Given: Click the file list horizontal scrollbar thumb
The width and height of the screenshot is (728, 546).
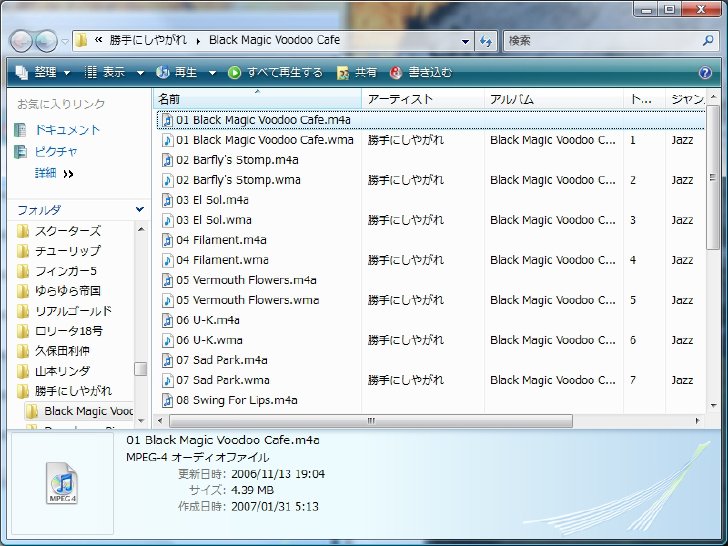Looking at the screenshot, I should pyautogui.click(x=370, y=421).
